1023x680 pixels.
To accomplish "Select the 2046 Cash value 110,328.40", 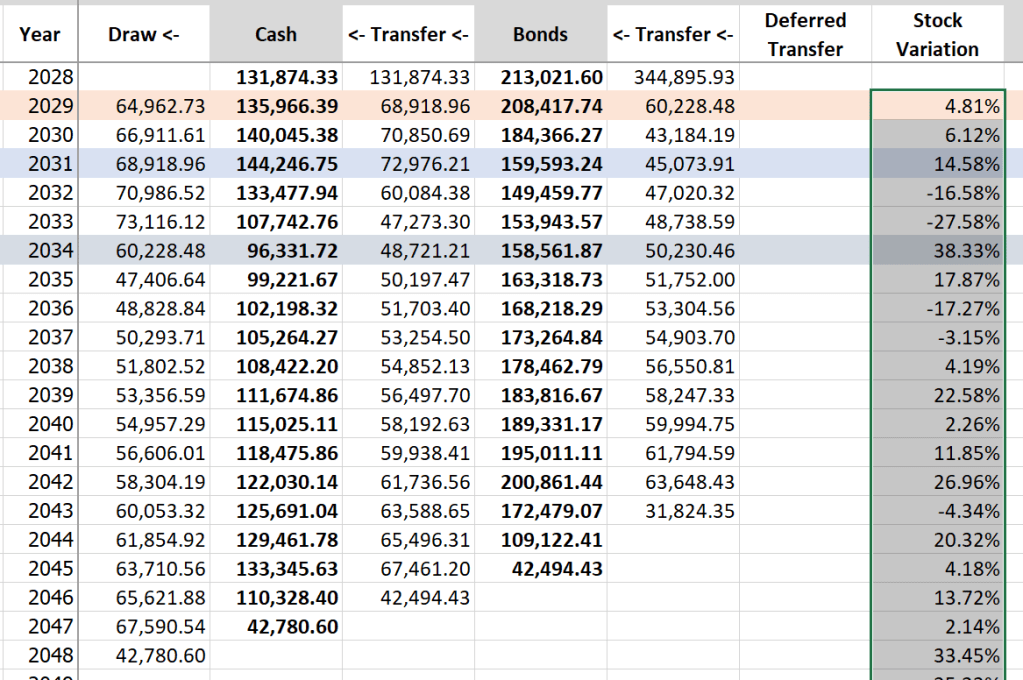I will pyautogui.click(x=275, y=598).
